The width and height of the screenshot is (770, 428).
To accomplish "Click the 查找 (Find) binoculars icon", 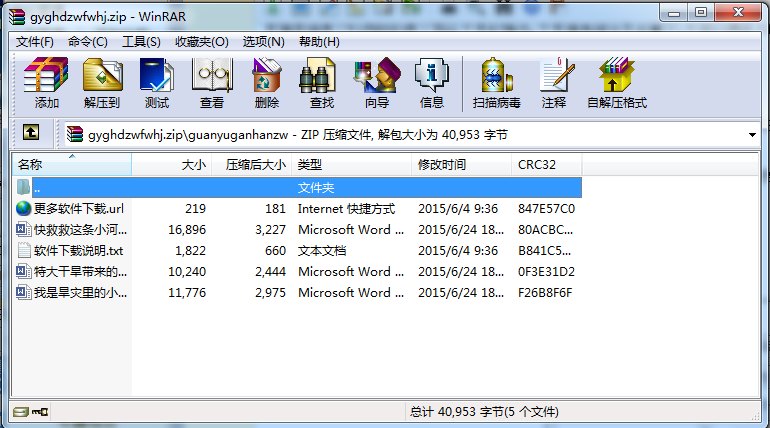I will coord(317,75).
